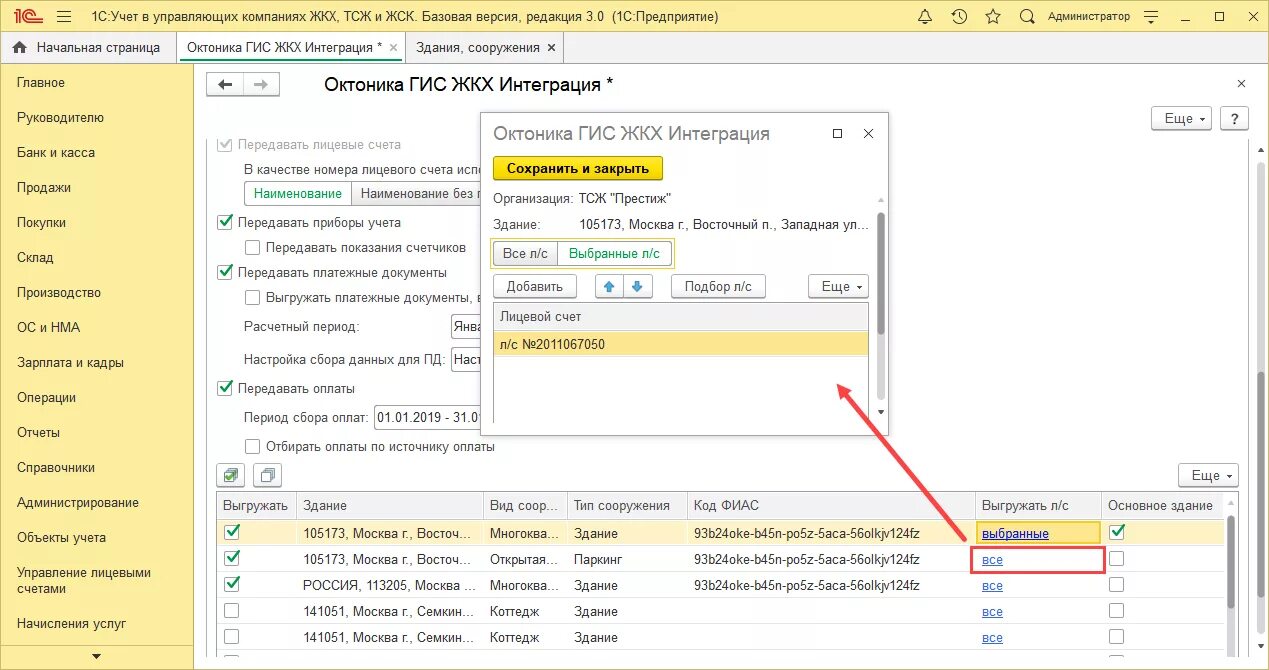Click Расчетный период field
The image size is (1269, 670).
[466, 327]
